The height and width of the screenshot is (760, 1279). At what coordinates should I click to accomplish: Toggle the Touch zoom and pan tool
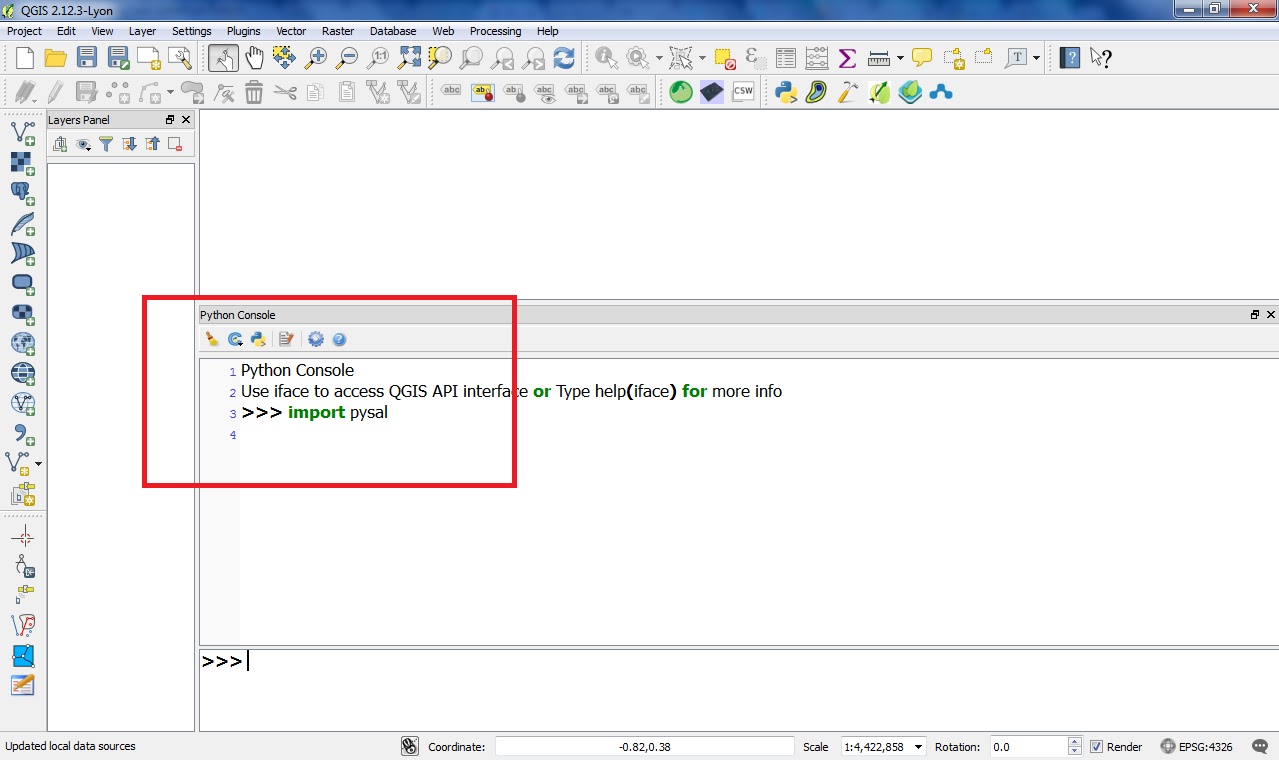coord(223,58)
